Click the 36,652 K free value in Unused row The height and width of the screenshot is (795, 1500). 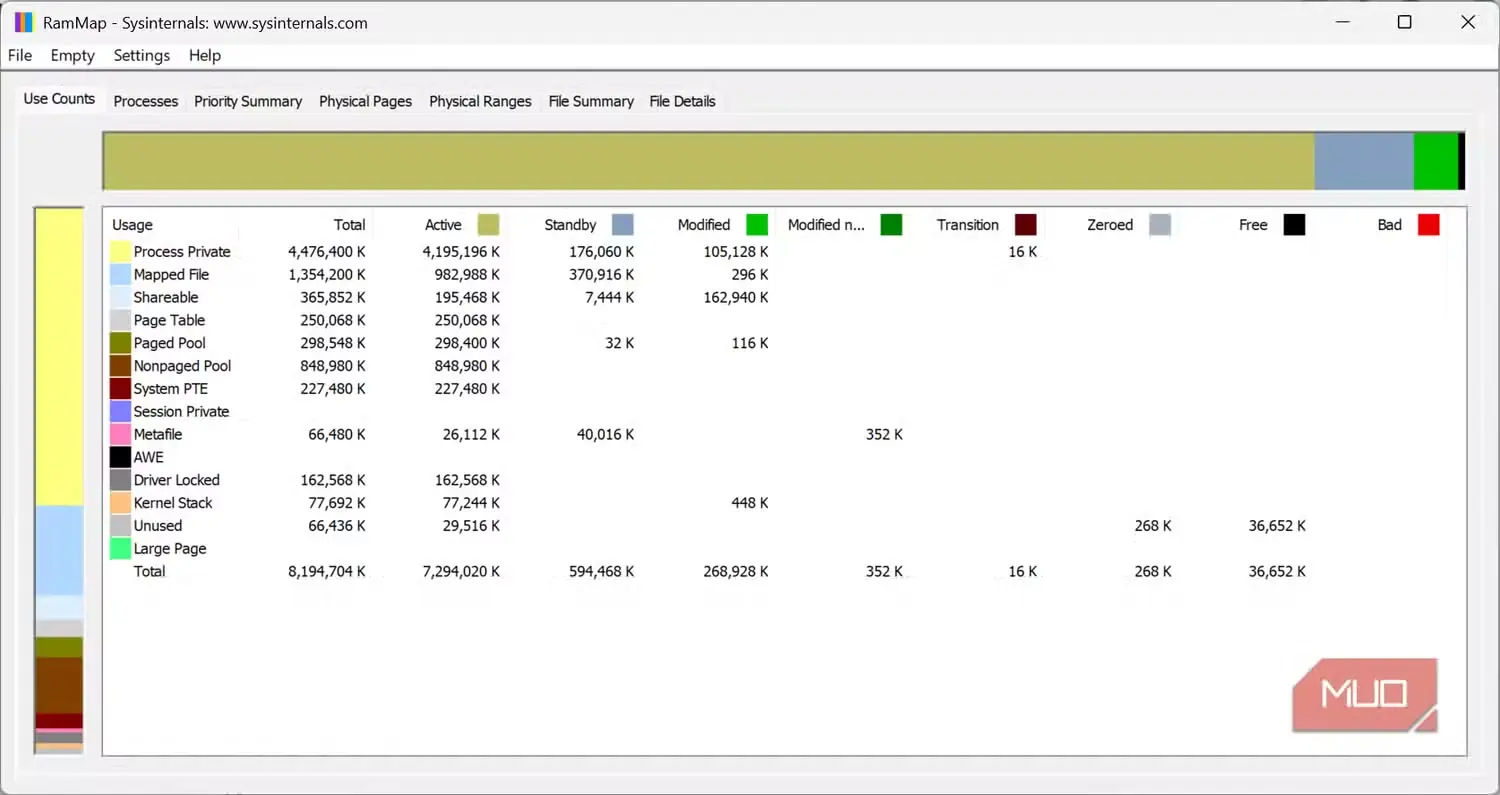tap(1277, 526)
